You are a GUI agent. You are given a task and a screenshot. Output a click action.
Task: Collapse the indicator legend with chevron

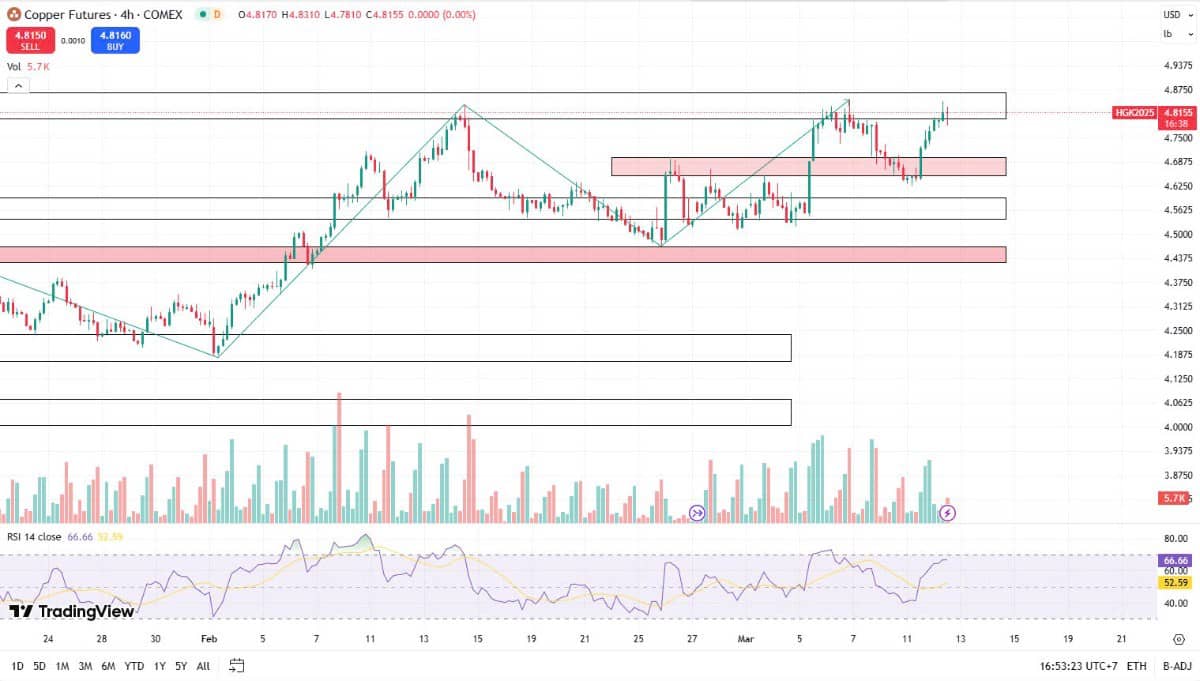click(18, 87)
